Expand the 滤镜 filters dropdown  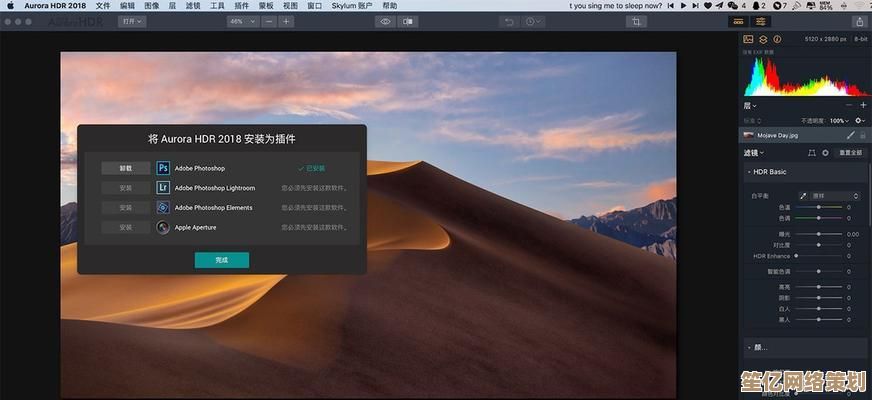coord(754,152)
